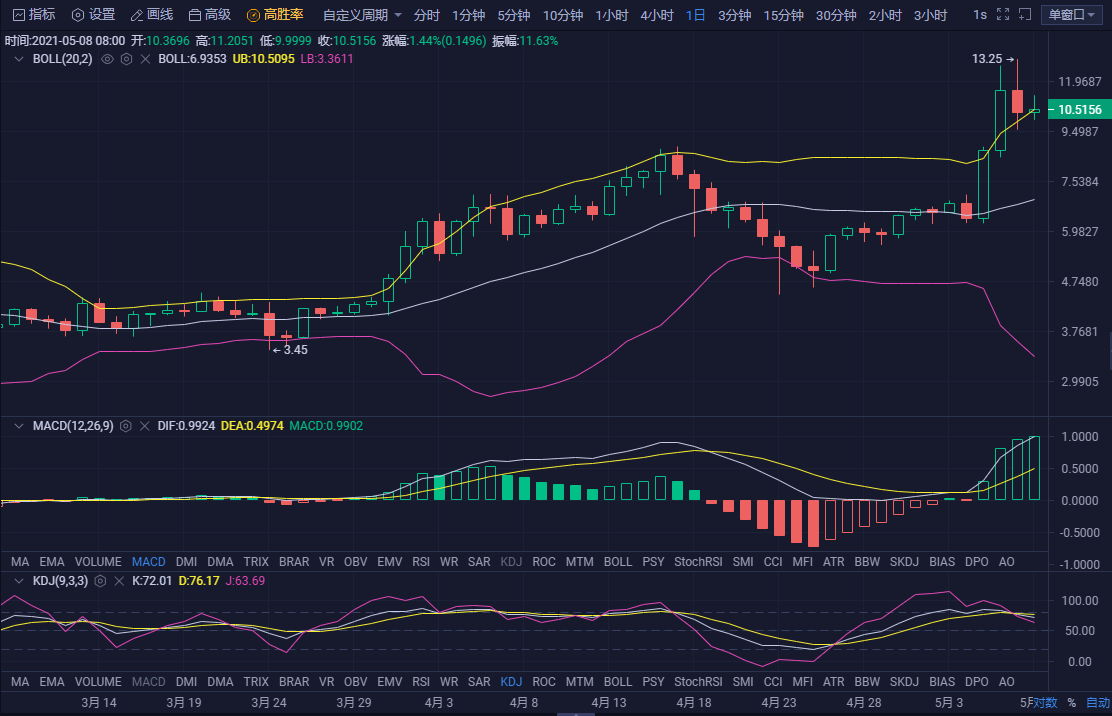Image resolution: width=1112 pixels, height=716 pixels.
Task: Select the RSI indicator in MACD panel row
Action: point(421,562)
